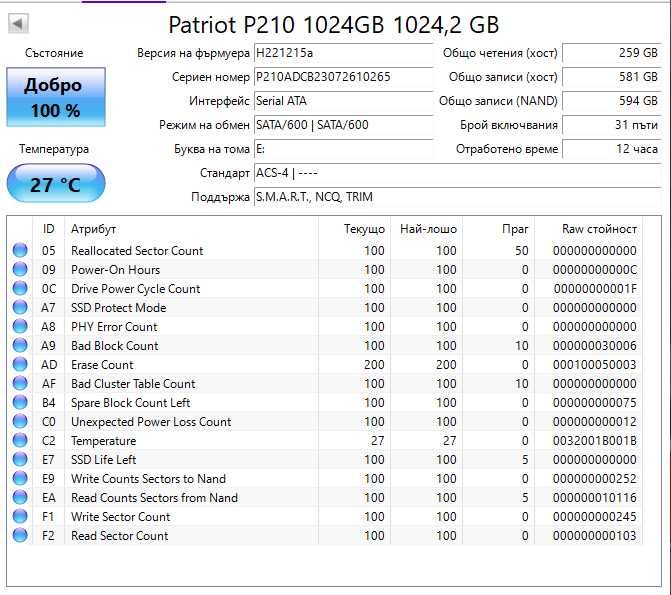The width and height of the screenshot is (671, 595).
Task: Click status circle for Temperature attribute
Action: point(20,440)
